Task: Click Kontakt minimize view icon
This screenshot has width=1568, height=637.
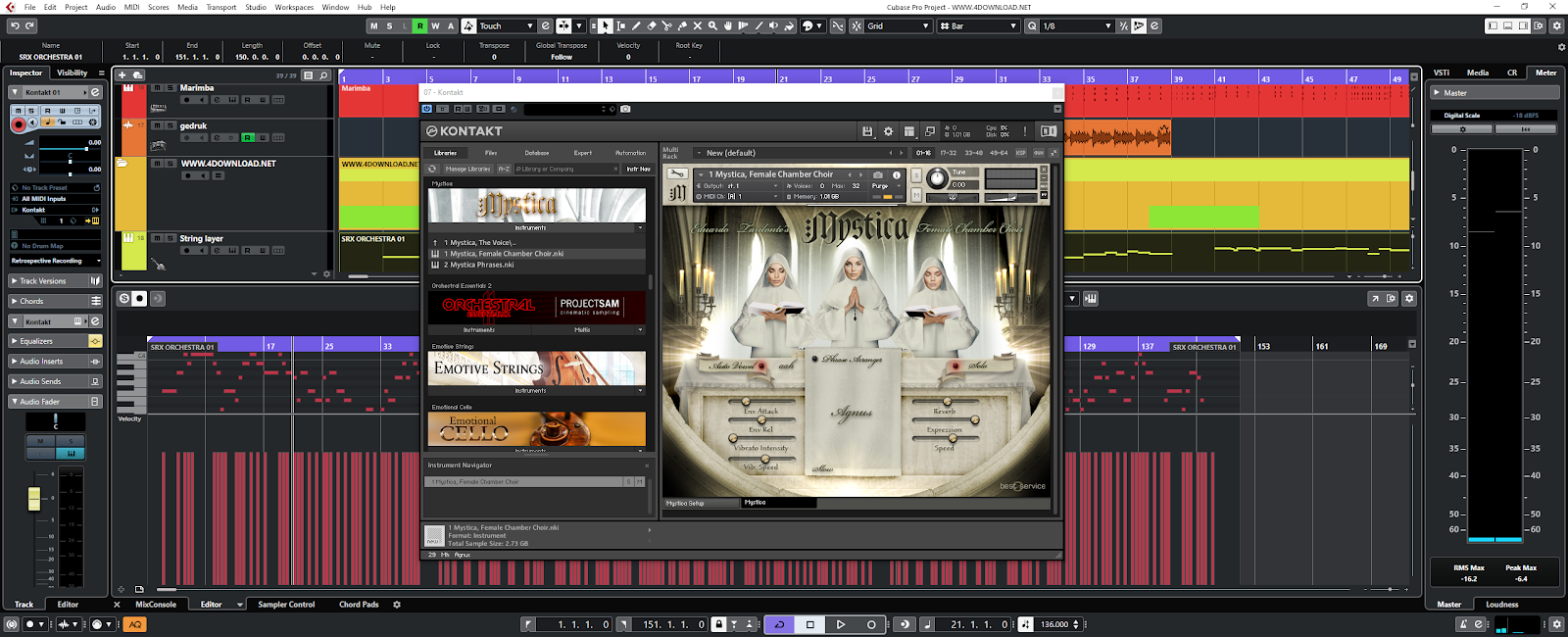Action: click(929, 131)
